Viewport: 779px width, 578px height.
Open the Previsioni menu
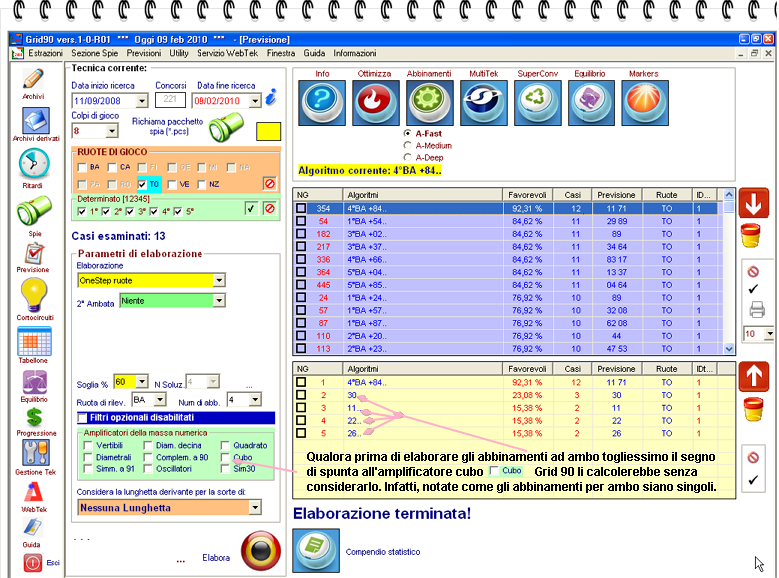point(144,53)
